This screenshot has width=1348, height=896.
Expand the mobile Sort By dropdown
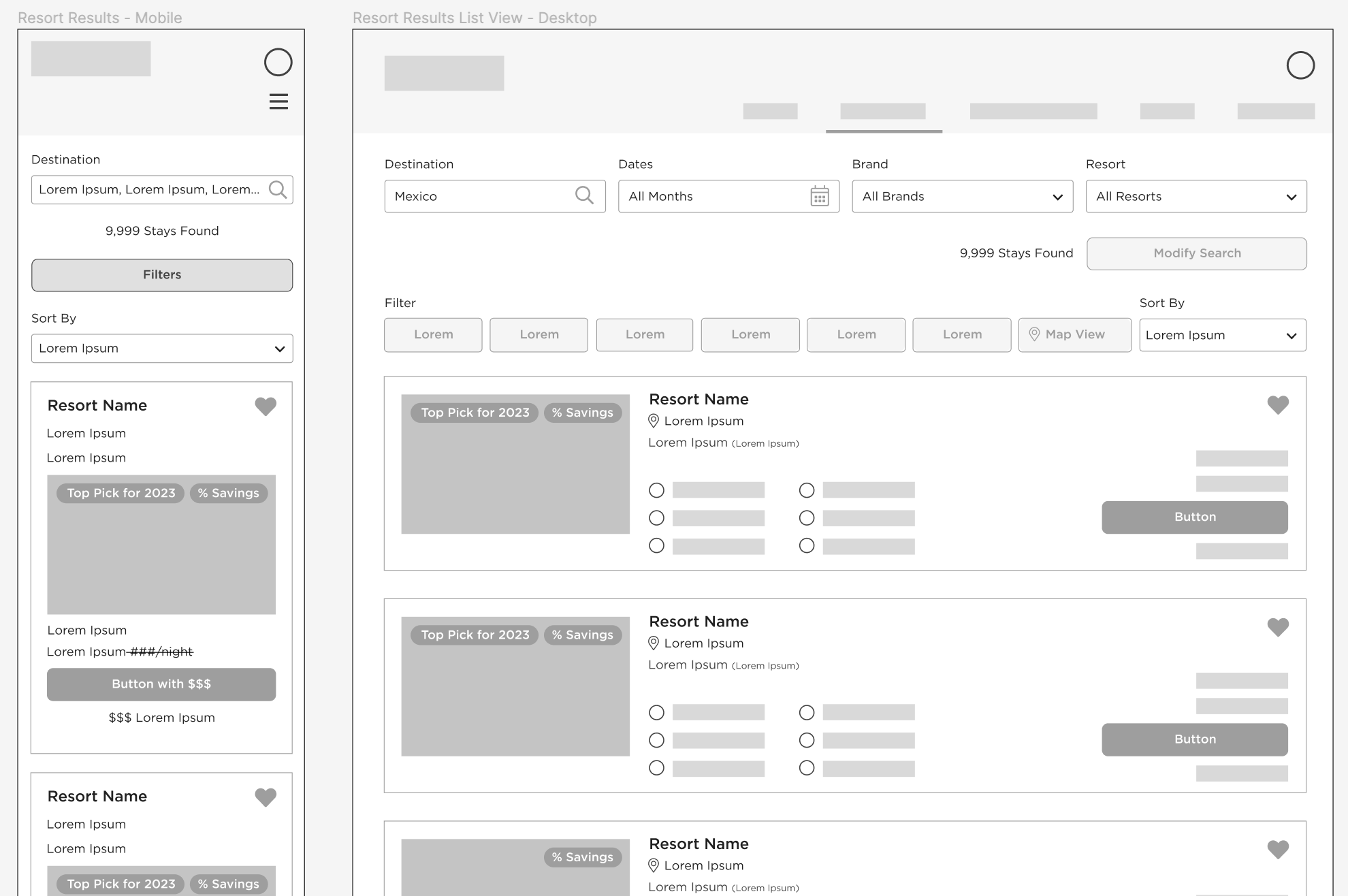[x=162, y=349]
